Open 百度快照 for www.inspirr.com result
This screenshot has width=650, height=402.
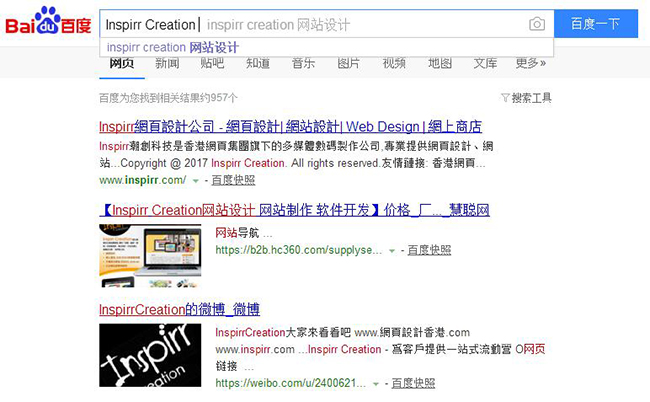point(233,180)
